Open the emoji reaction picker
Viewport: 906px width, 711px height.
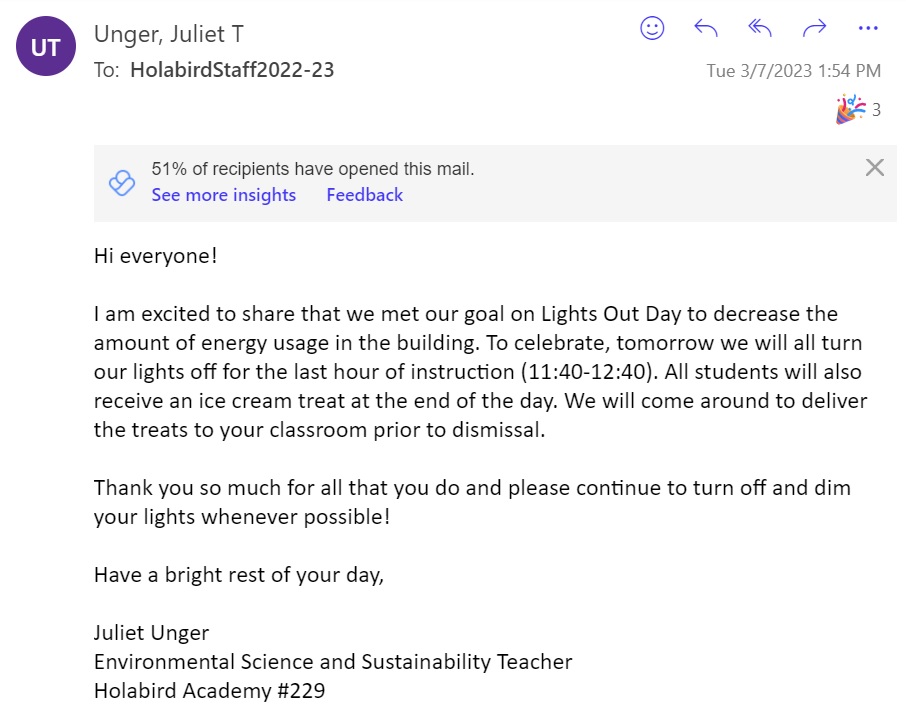652,29
